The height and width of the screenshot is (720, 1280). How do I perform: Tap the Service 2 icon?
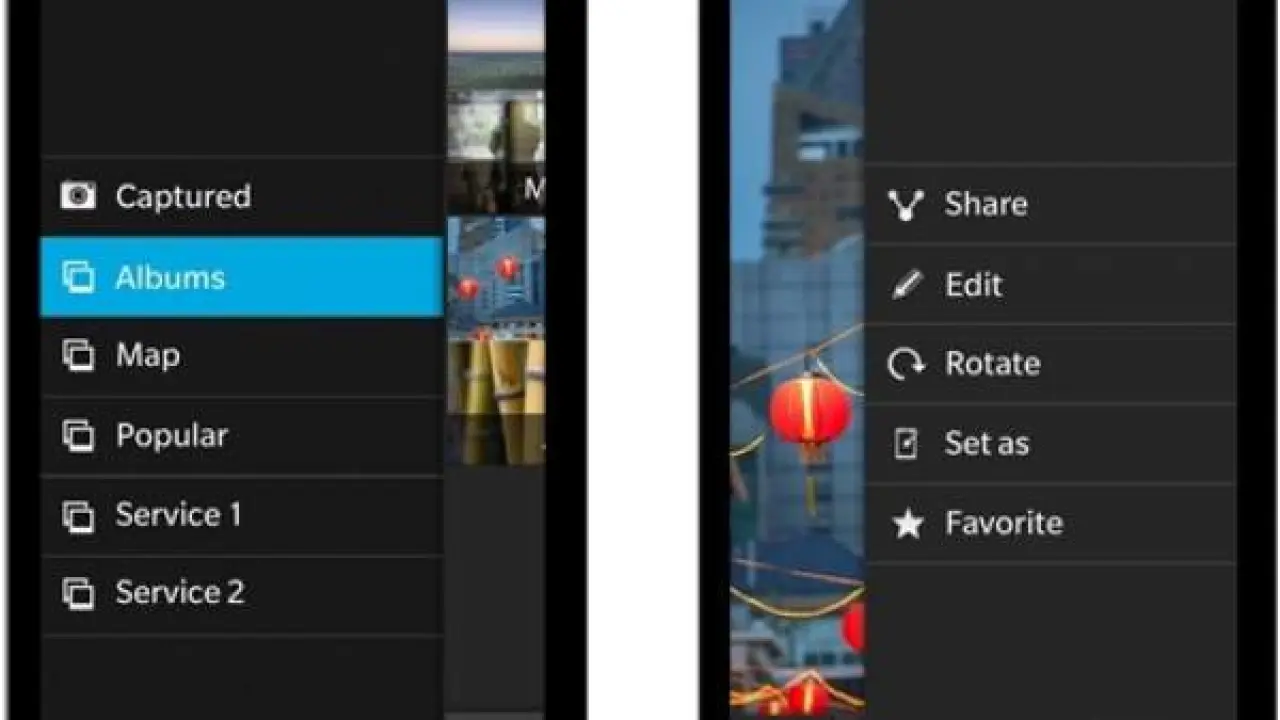click(x=78, y=593)
